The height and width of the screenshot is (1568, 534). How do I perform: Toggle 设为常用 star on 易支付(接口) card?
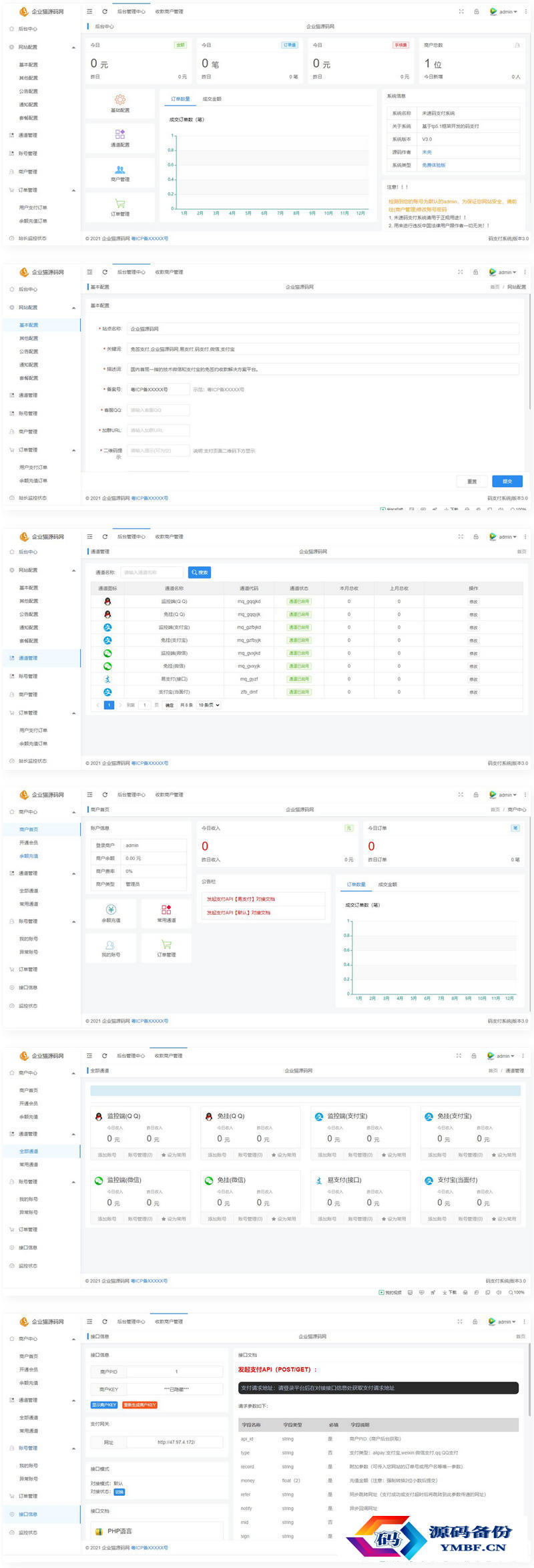(384, 1219)
